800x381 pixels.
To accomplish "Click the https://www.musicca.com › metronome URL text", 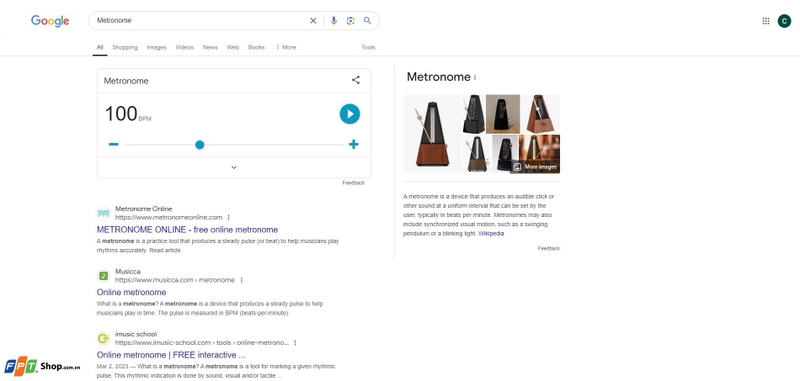I will (x=175, y=280).
